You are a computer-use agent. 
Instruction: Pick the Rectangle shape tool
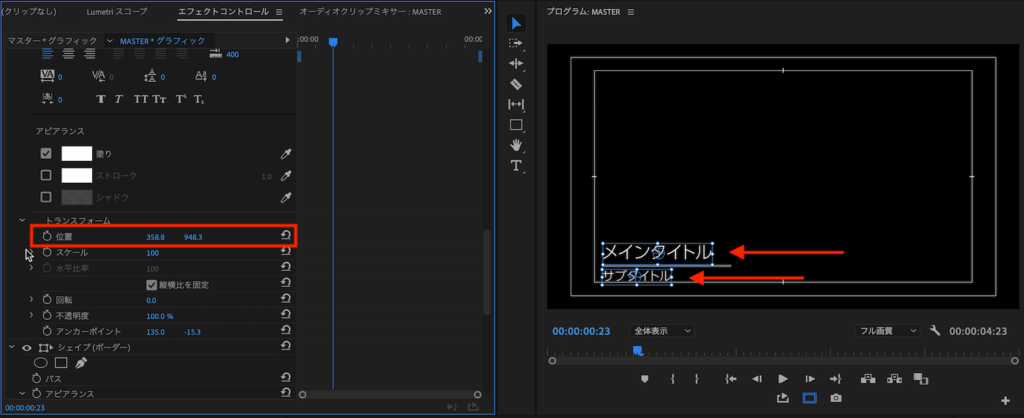click(516, 125)
